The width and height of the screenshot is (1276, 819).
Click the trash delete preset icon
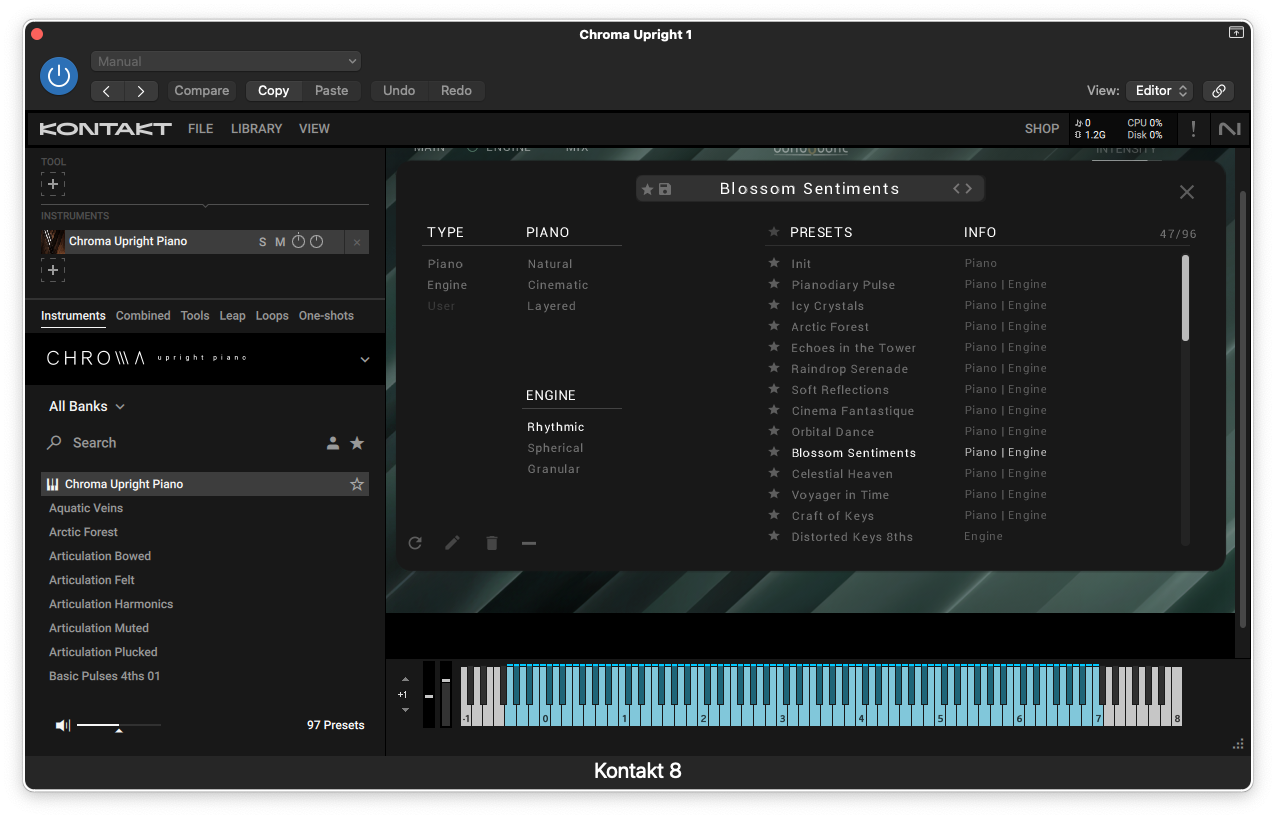pyautogui.click(x=491, y=543)
